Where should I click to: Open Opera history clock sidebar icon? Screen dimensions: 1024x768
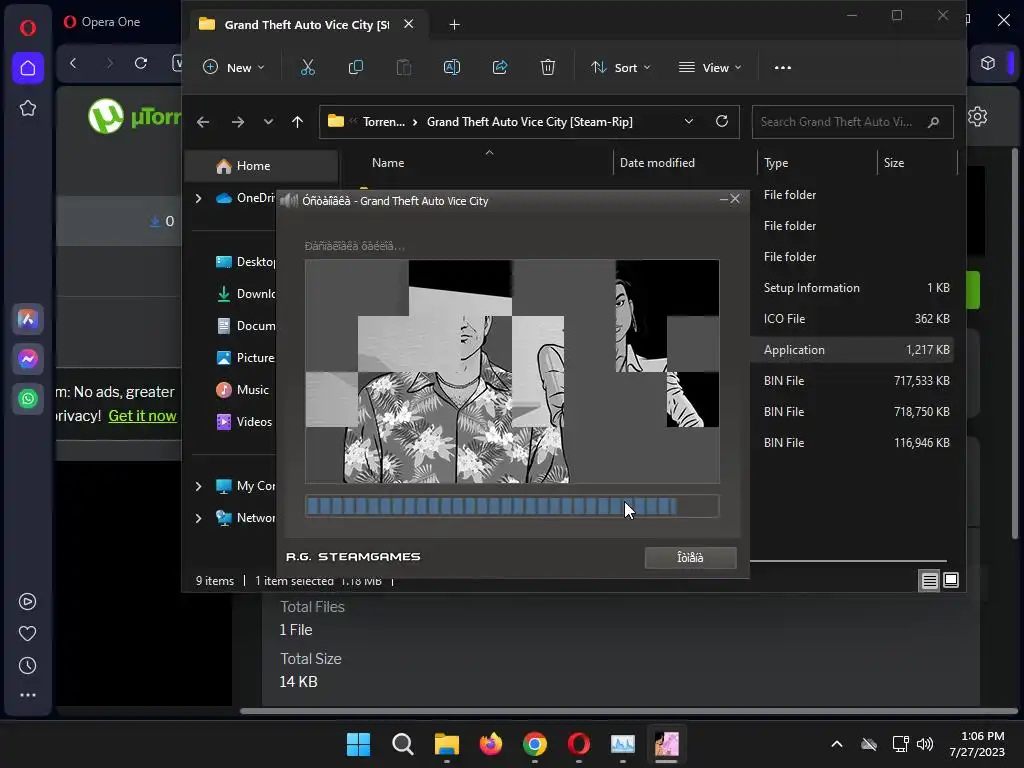27,665
